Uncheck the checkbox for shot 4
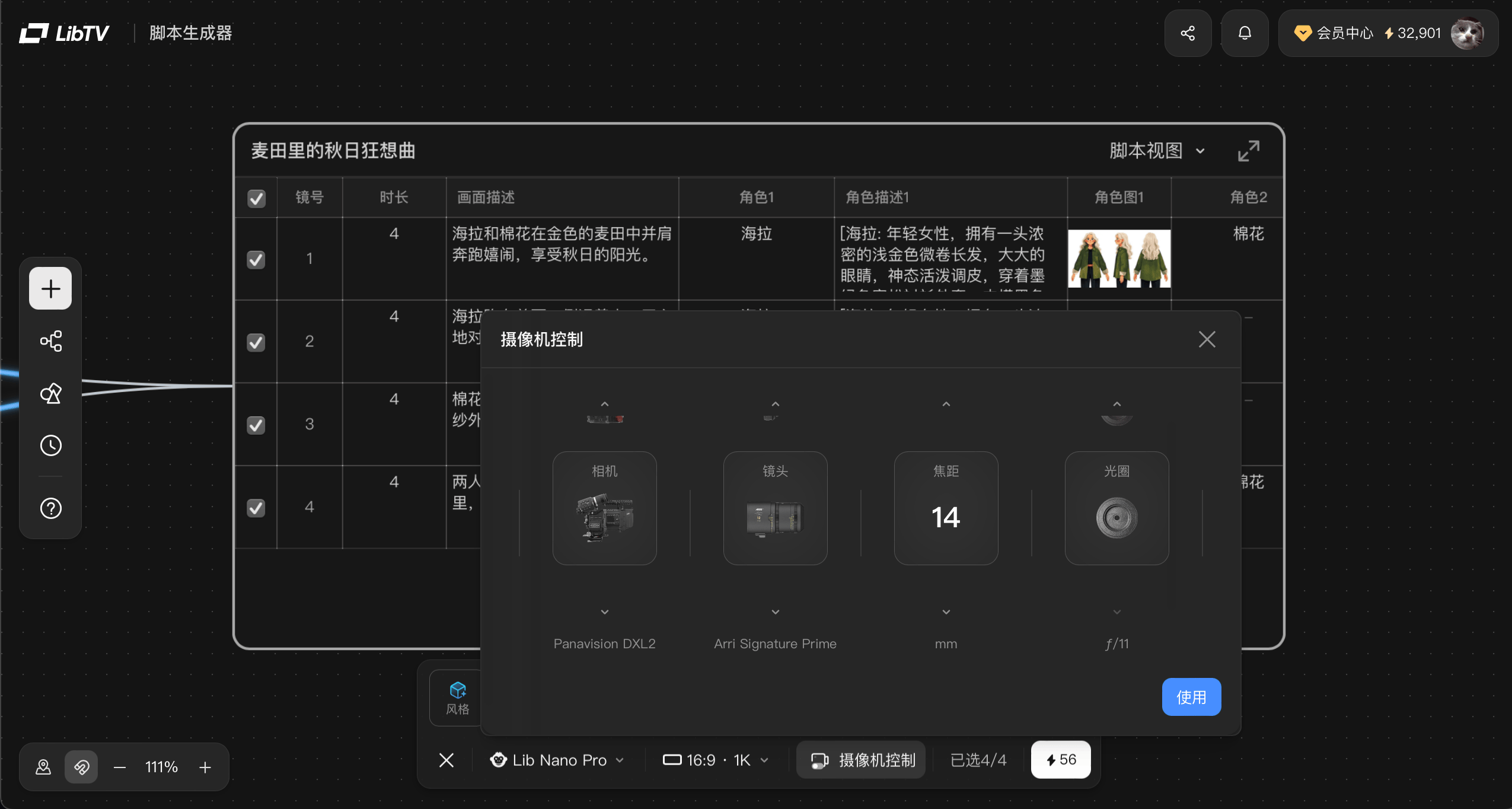This screenshot has height=809, width=1512. tap(256, 508)
